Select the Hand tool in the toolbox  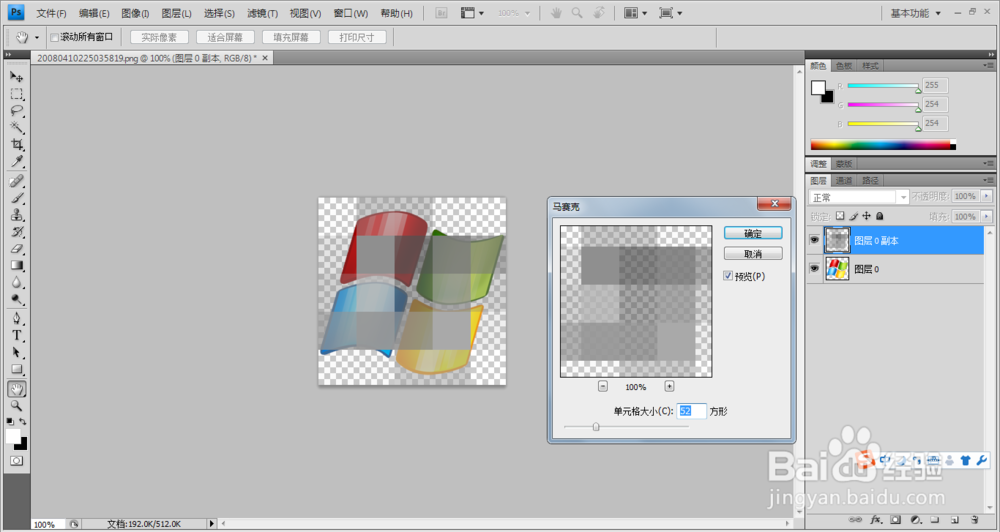click(17, 388)
